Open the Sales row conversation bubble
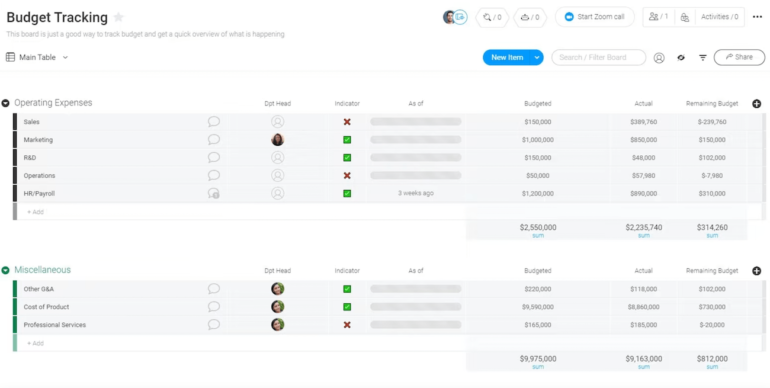The height and width of the screenshot is (388, 770). tap(214, 122)
